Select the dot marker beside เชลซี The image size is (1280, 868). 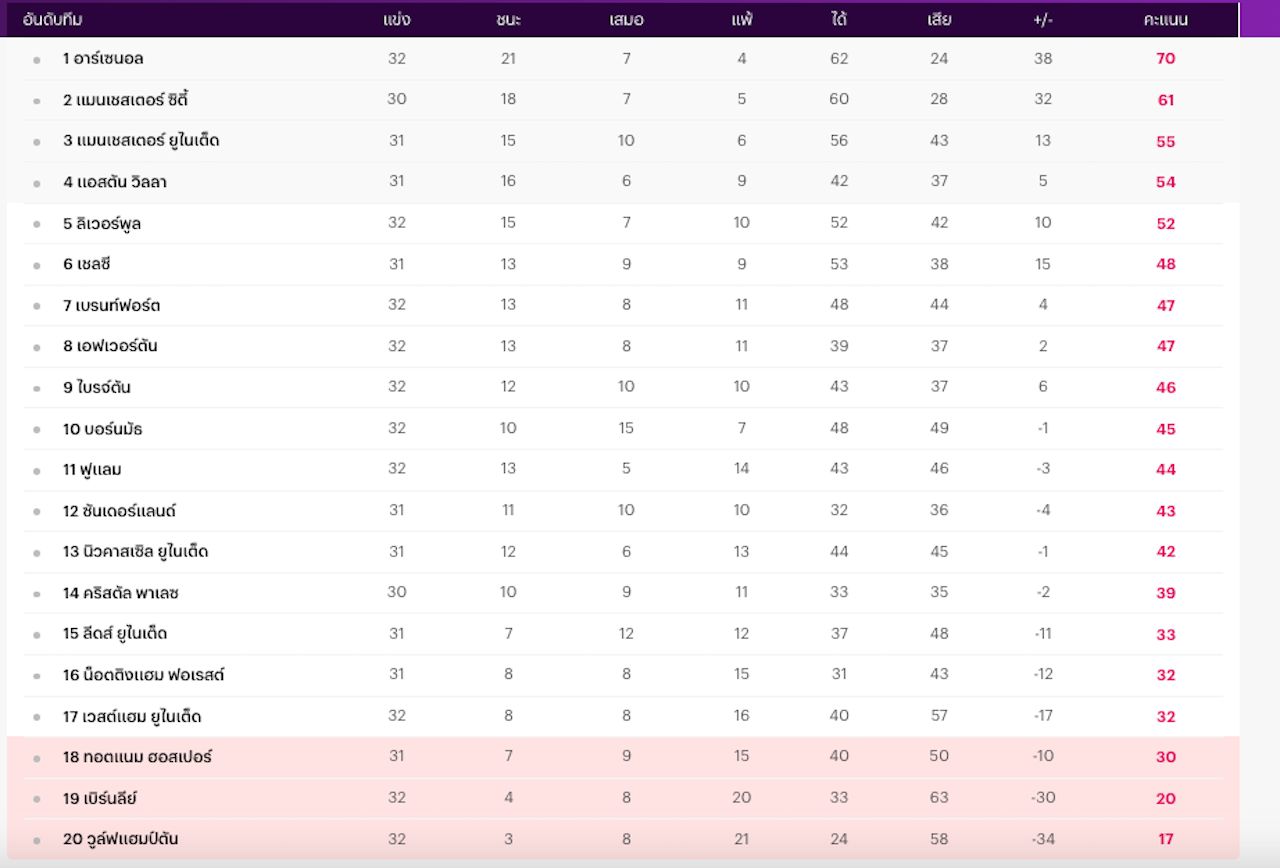[37, 266]
